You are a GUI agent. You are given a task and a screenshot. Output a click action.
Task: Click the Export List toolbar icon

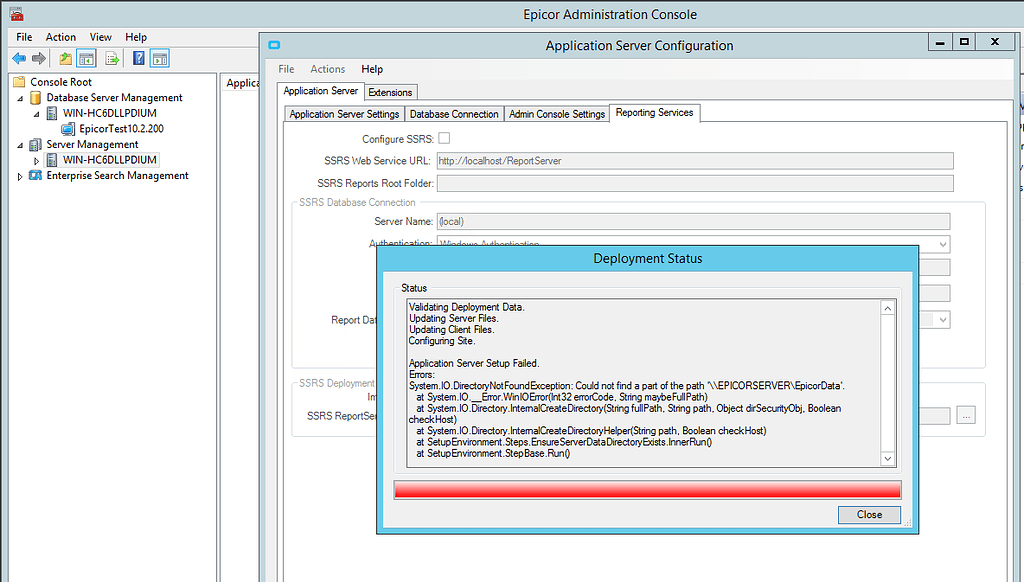pos(112,59)
